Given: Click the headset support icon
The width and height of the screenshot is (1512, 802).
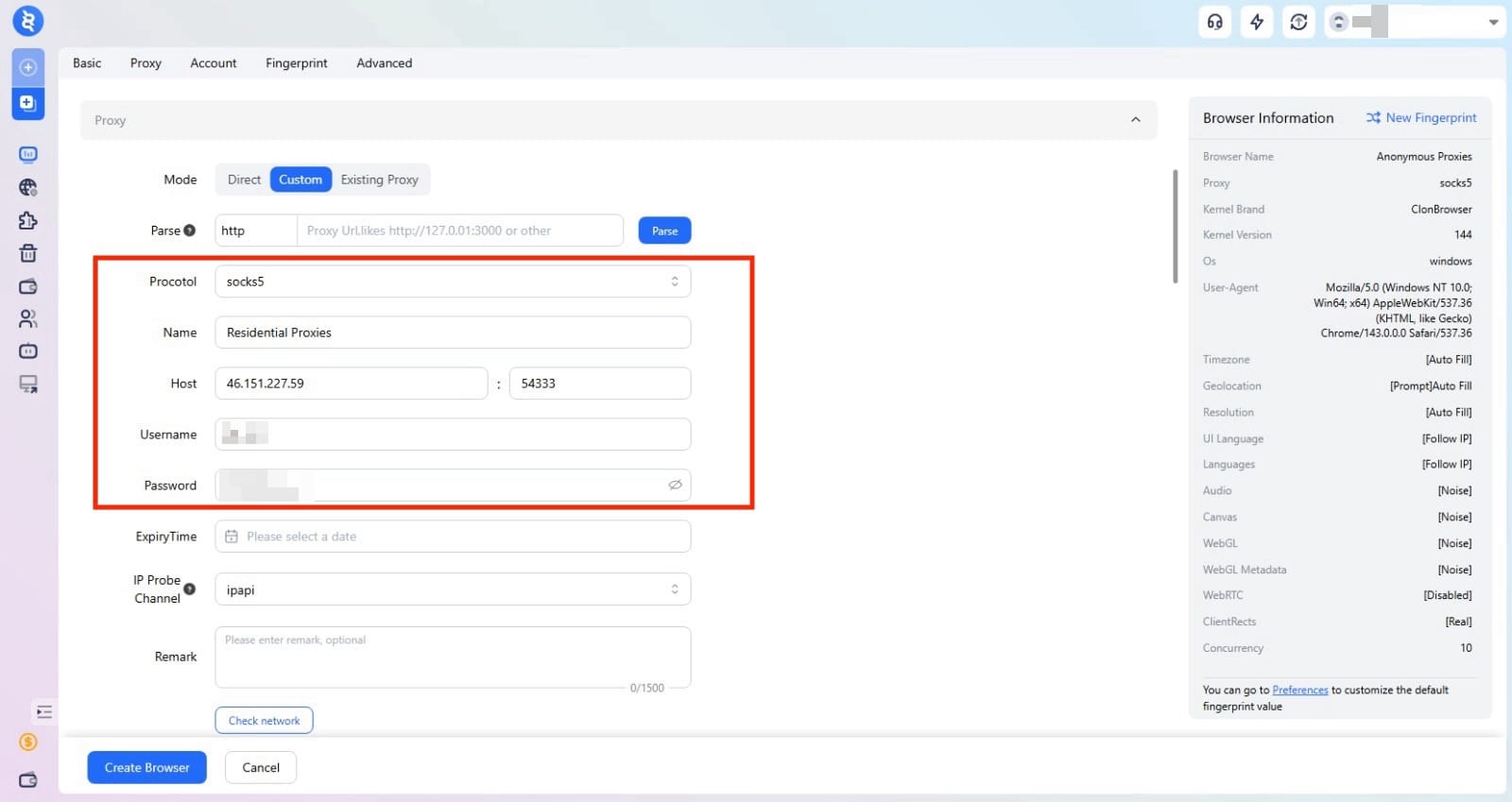Looking at the screenshot, I should [x=1215, y=22].
